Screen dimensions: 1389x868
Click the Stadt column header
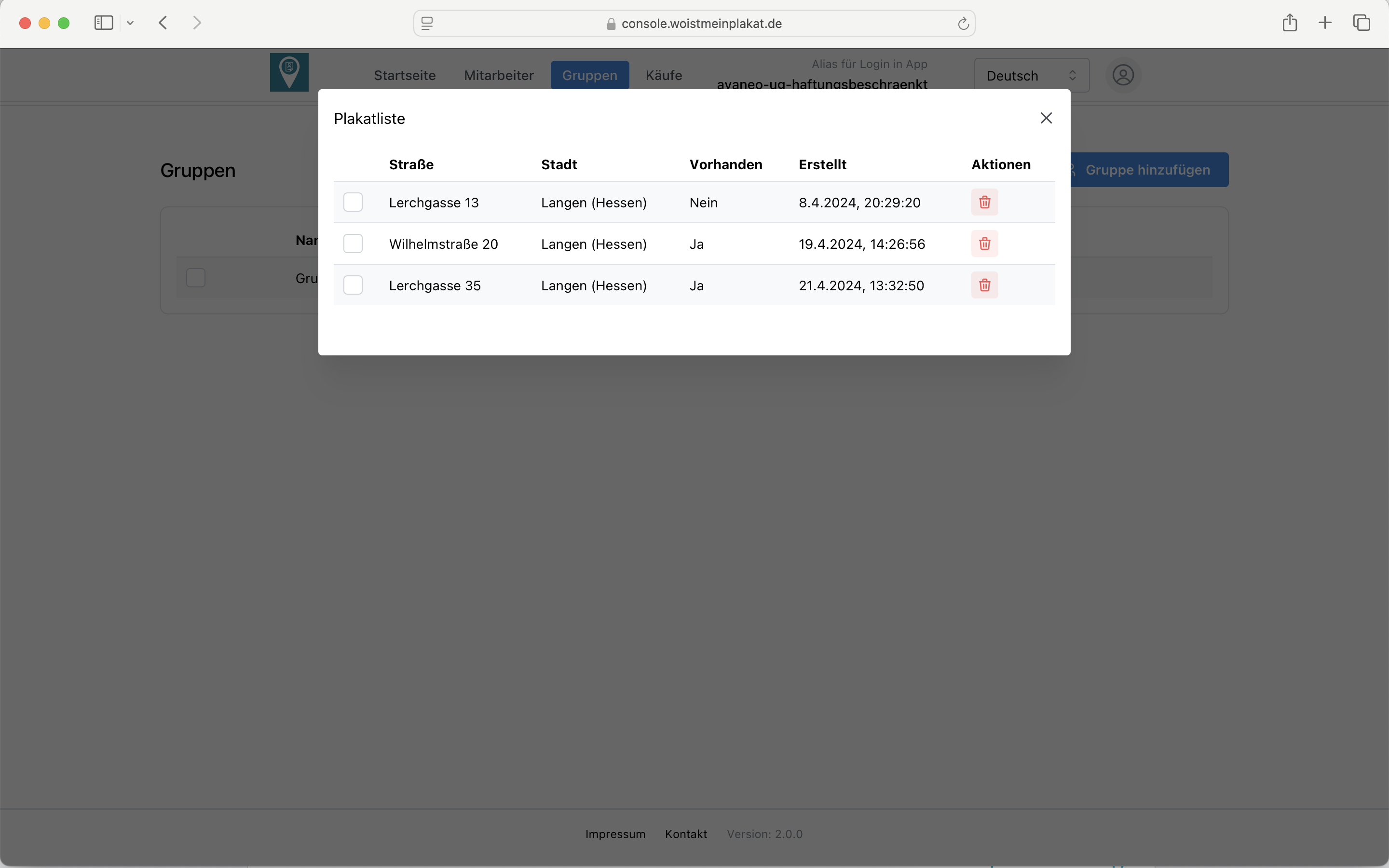click(x=559, y=165)
